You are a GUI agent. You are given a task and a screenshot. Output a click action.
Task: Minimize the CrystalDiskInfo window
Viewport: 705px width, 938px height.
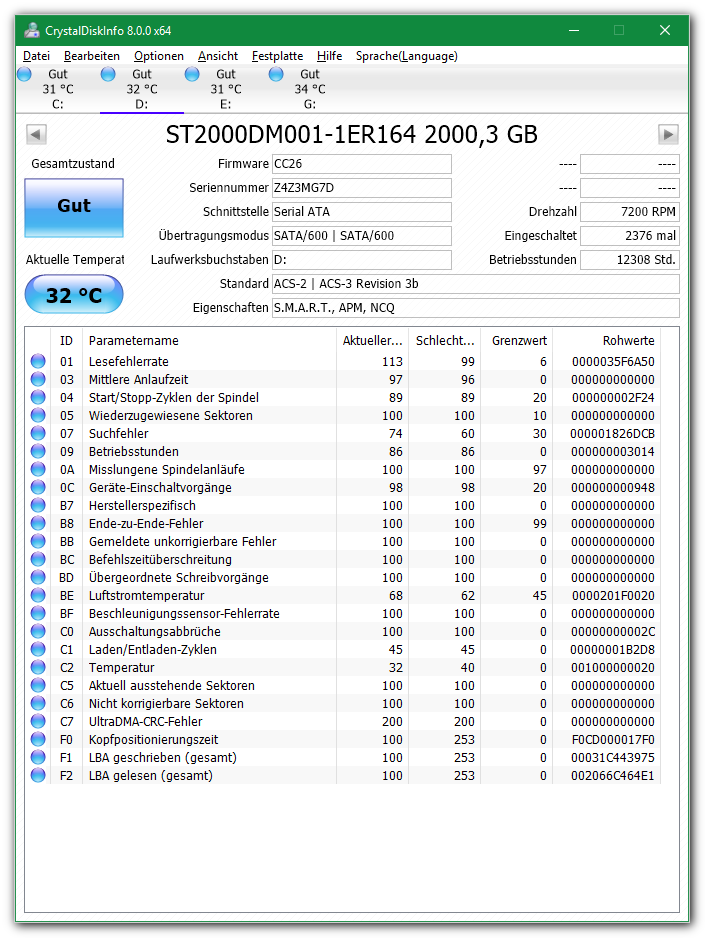coord(573,30)
